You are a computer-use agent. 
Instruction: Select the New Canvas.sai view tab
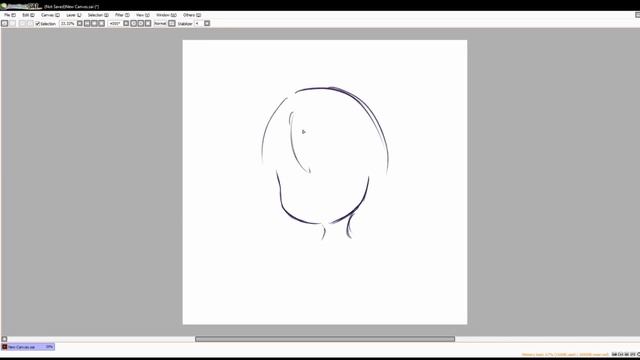click(28, 347)
